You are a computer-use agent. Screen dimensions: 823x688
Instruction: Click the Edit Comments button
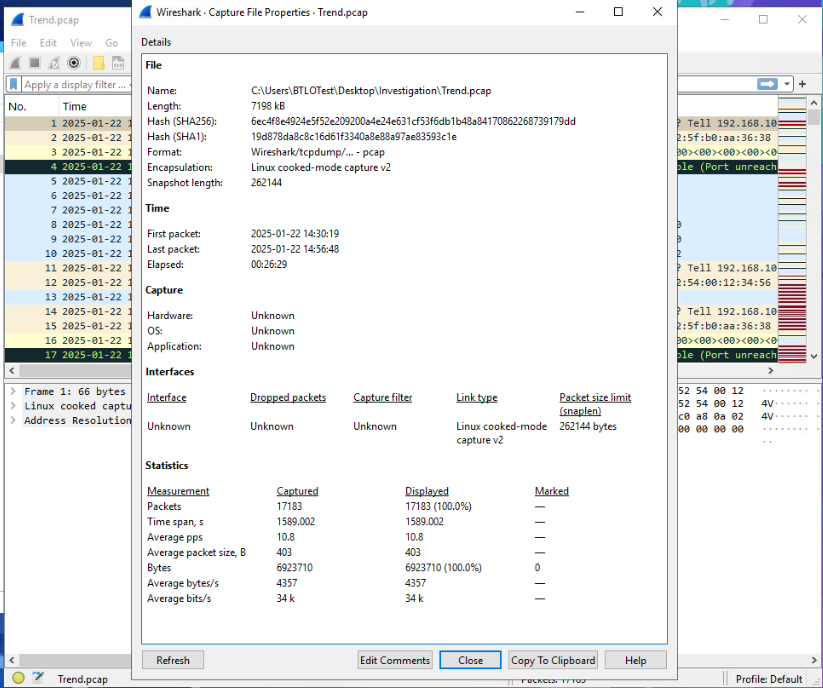[395, 660]
